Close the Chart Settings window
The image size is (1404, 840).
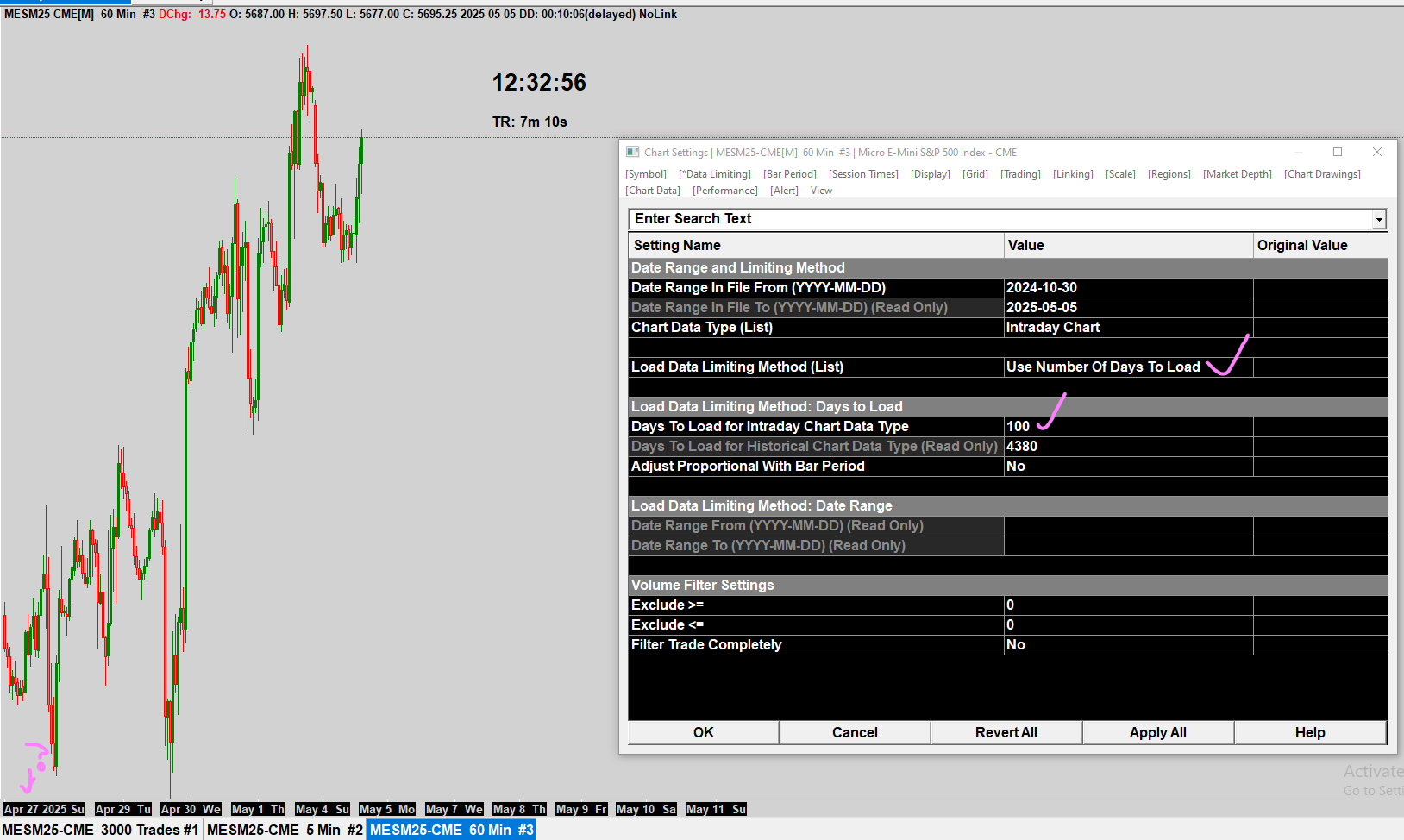coord(1377,152)
